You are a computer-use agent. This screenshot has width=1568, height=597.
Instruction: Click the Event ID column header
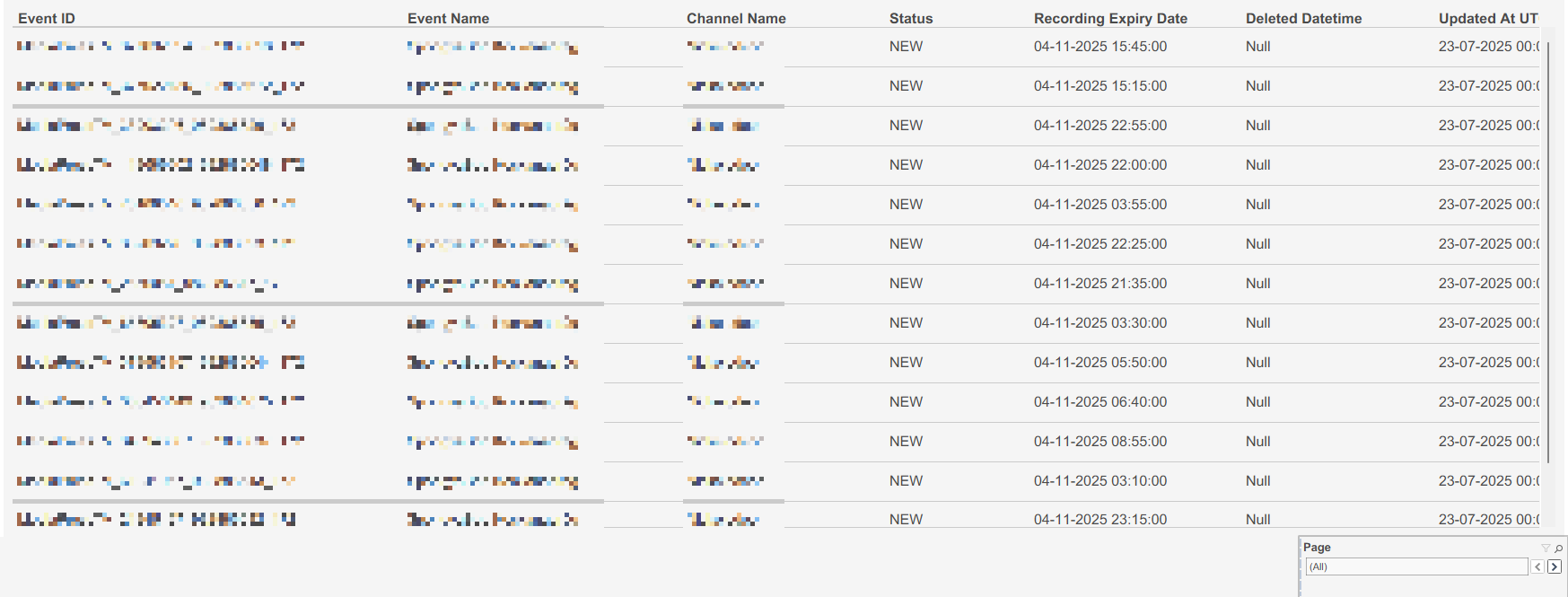(x=47, y=18)
